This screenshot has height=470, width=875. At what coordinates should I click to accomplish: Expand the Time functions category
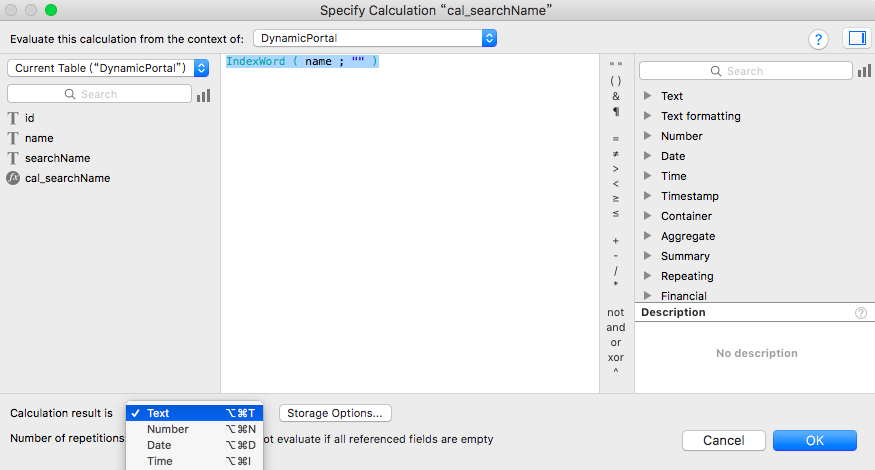pyautogui.click(x=647, y=176)
